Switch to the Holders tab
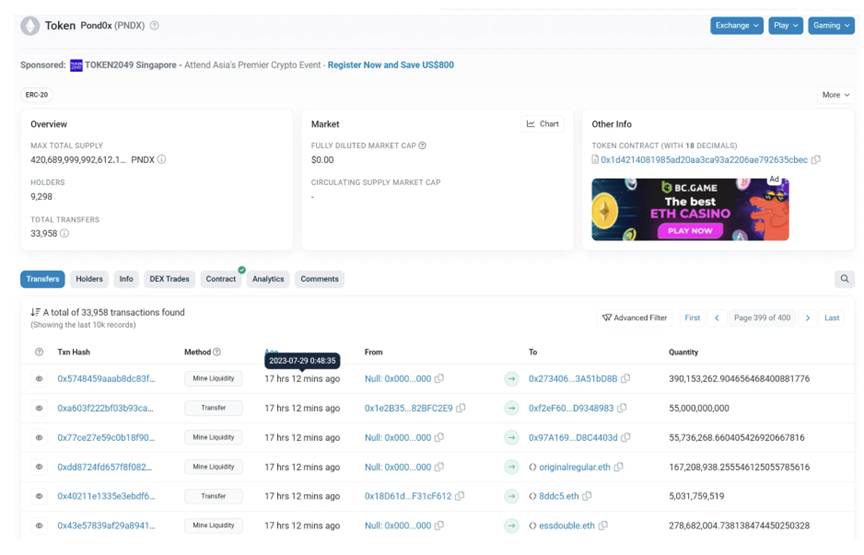Image resolution: width=864 pixels, height=555 pixels. click(89, 279)
